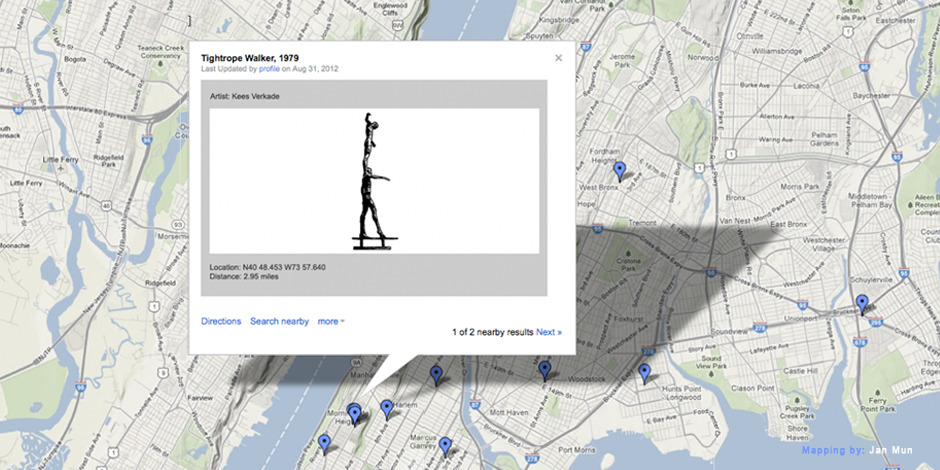The width and height of the screenshot is (940, 470).
Task: Click the text Artist: Kees Verkade
Action: tap(245, 96)
